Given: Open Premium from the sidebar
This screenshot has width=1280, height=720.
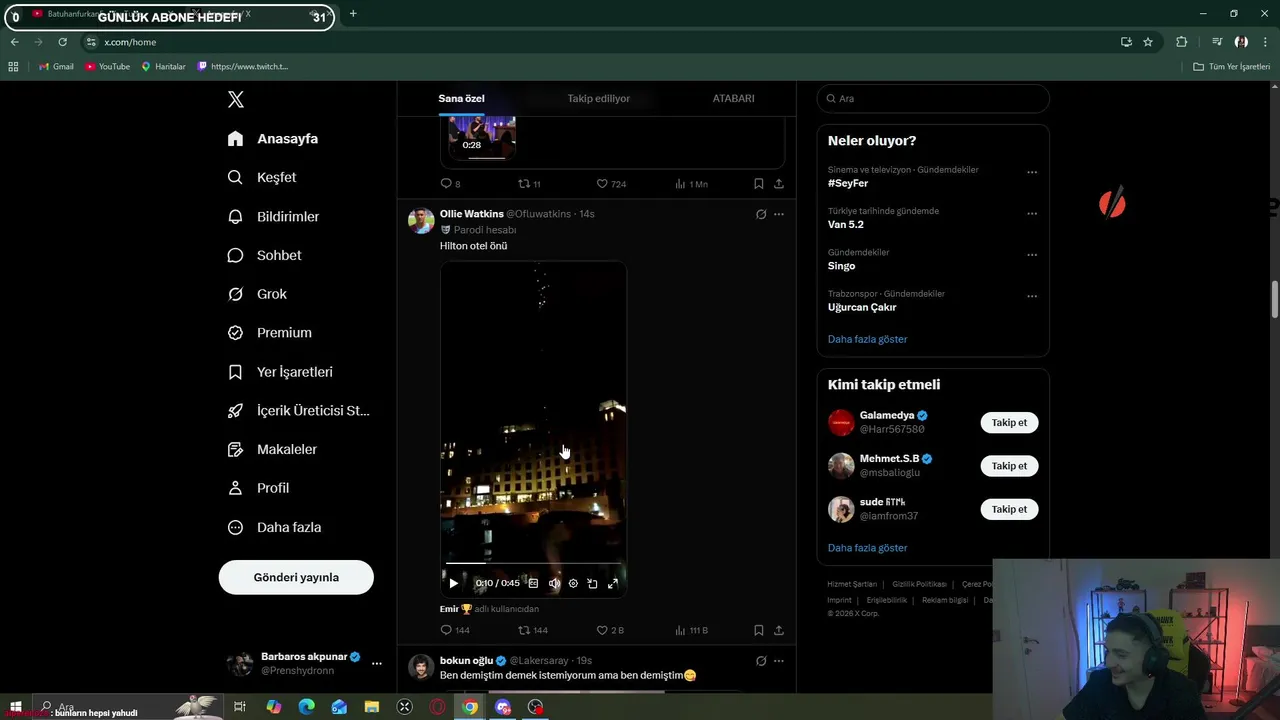Looking at the screenshot, I should 269,333.
